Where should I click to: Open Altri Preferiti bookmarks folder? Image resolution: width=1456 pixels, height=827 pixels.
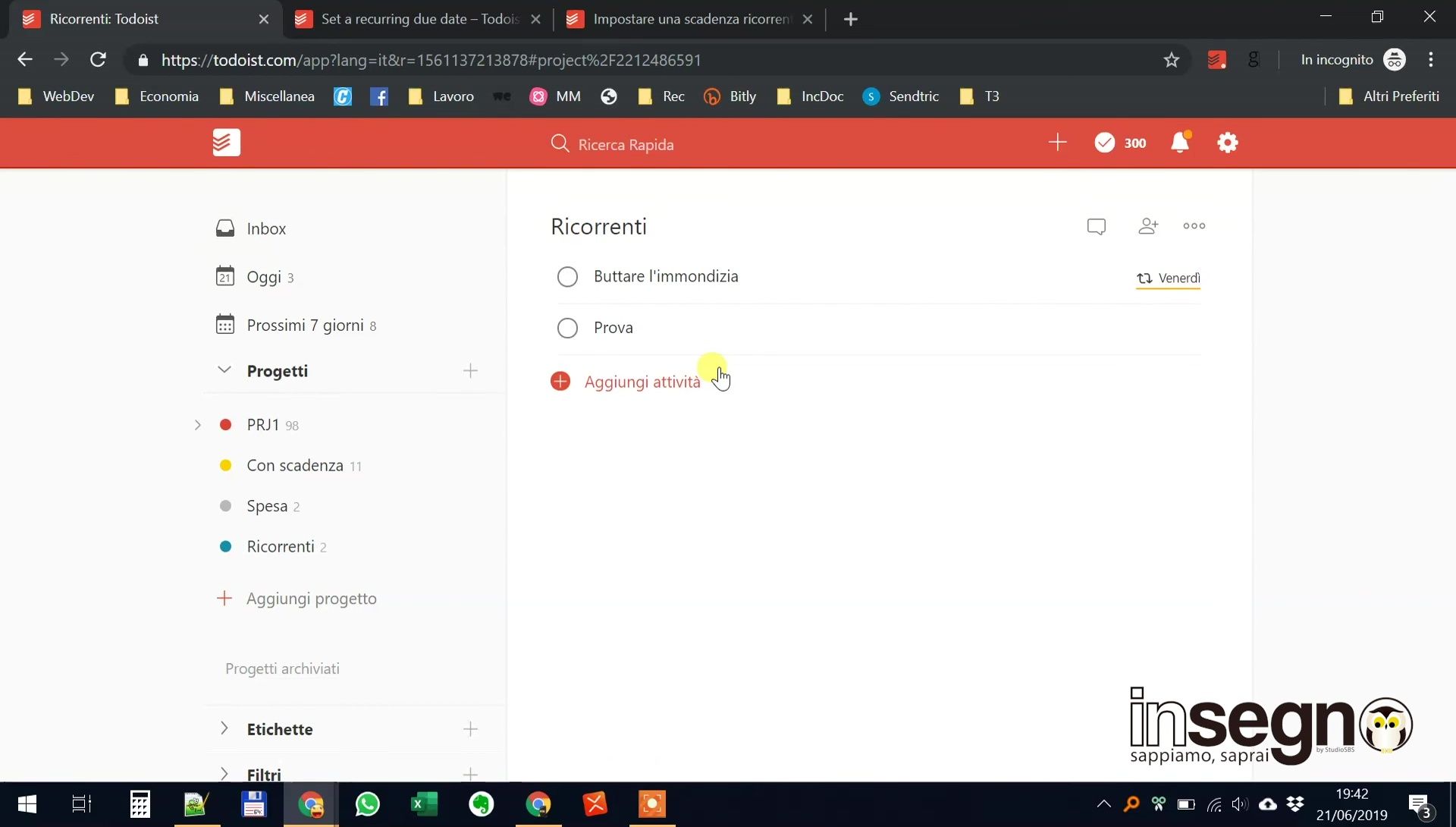coord(1389,96)
